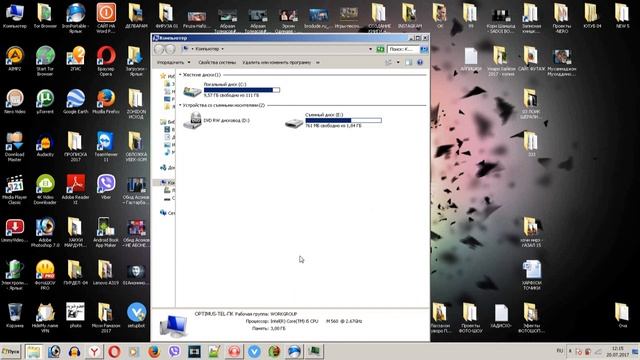Select the photo image file on desktop
Screen dimensions: 640x360
click(x=76, y=316)
